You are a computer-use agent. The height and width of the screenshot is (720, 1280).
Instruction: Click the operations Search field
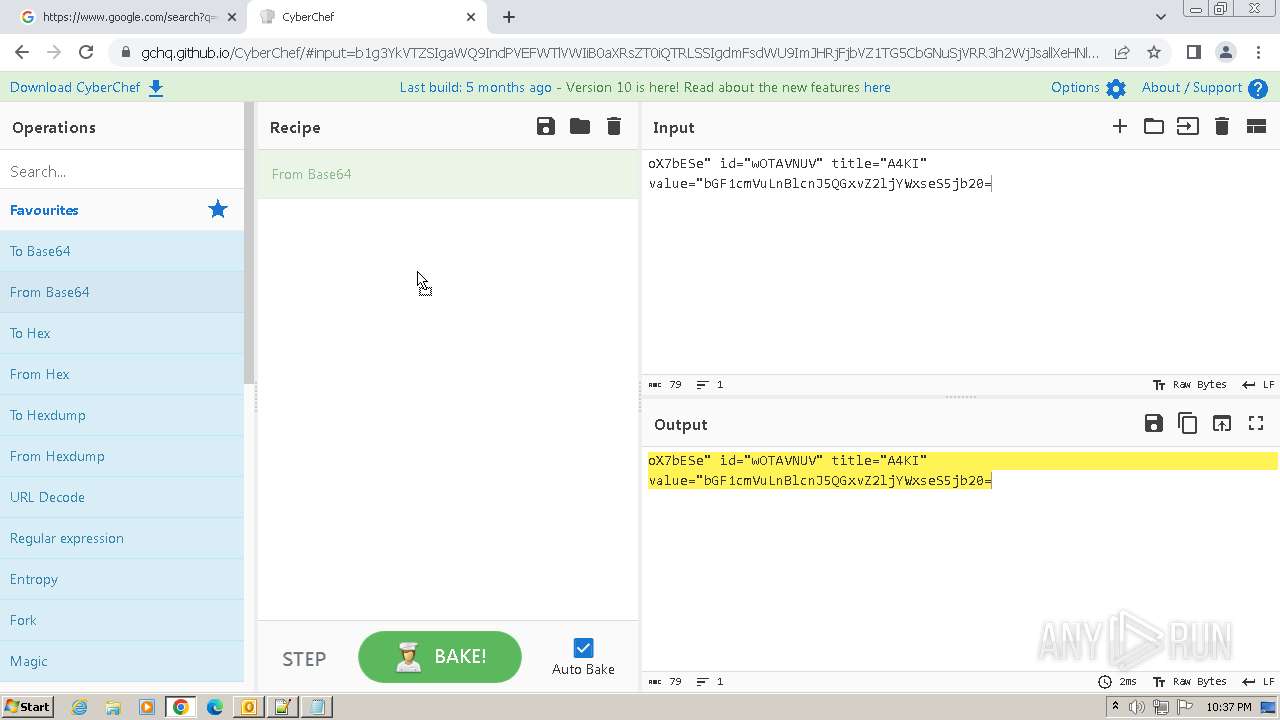click(122, 172)
